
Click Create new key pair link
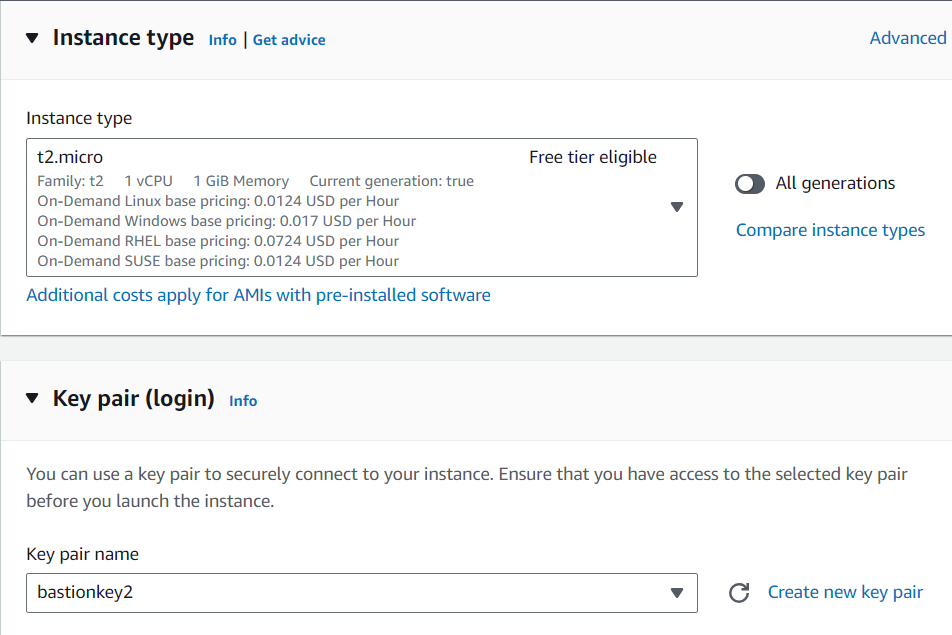(845, 592)
